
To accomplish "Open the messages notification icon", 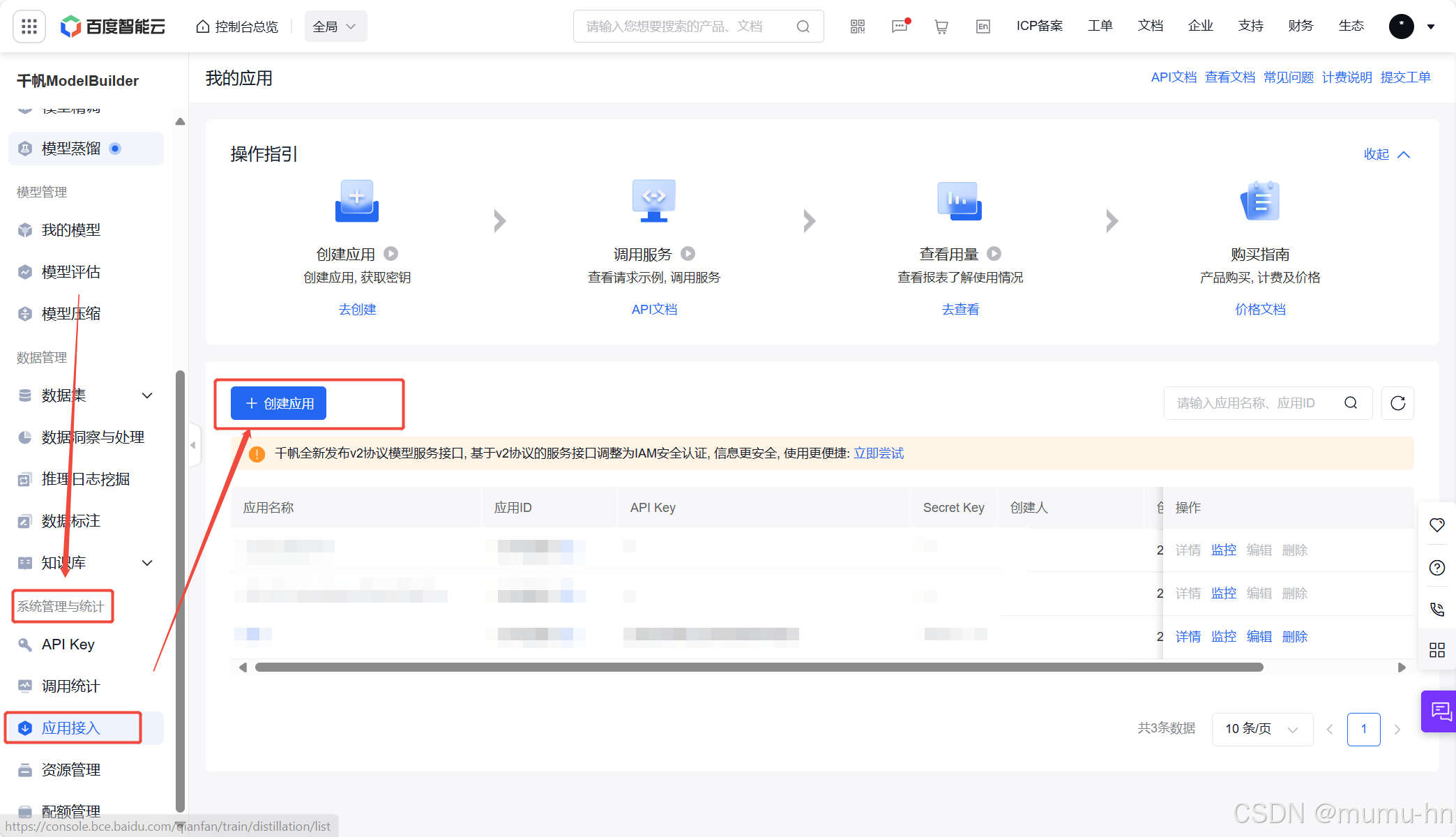I will (900, 27).
